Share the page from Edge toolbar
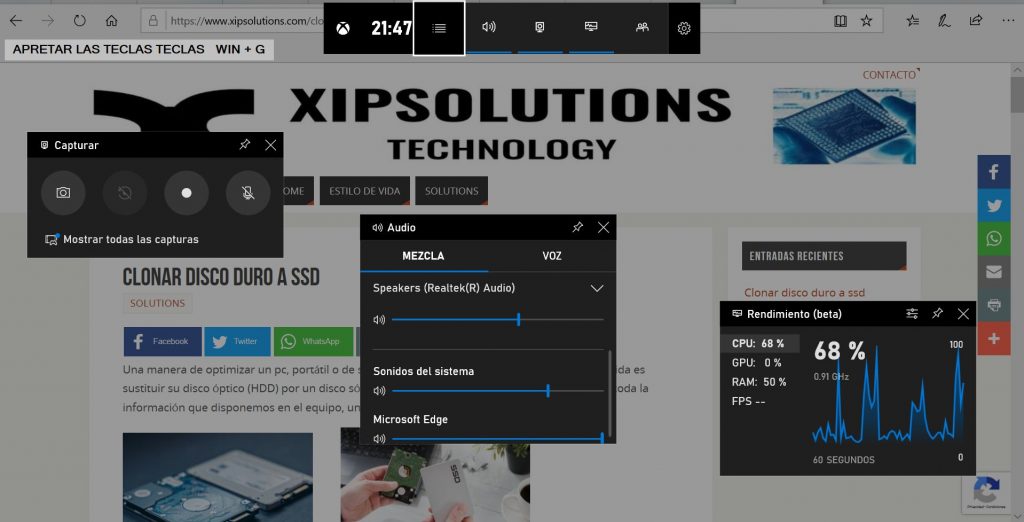Screen dimensions: 1024x522 tap(976, 20)
